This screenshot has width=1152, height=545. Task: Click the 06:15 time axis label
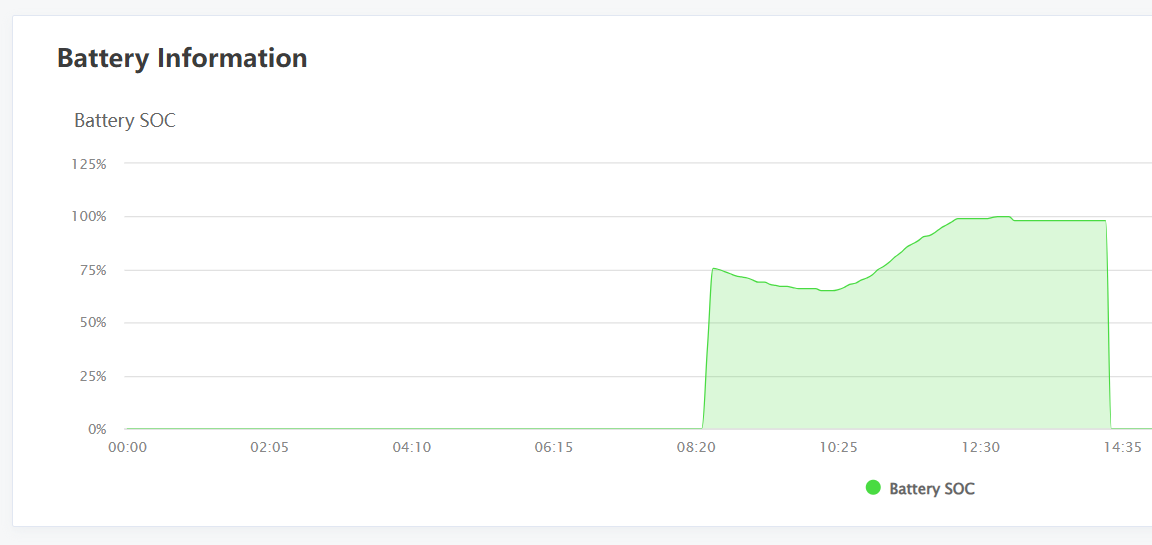[x=553, y=448]
